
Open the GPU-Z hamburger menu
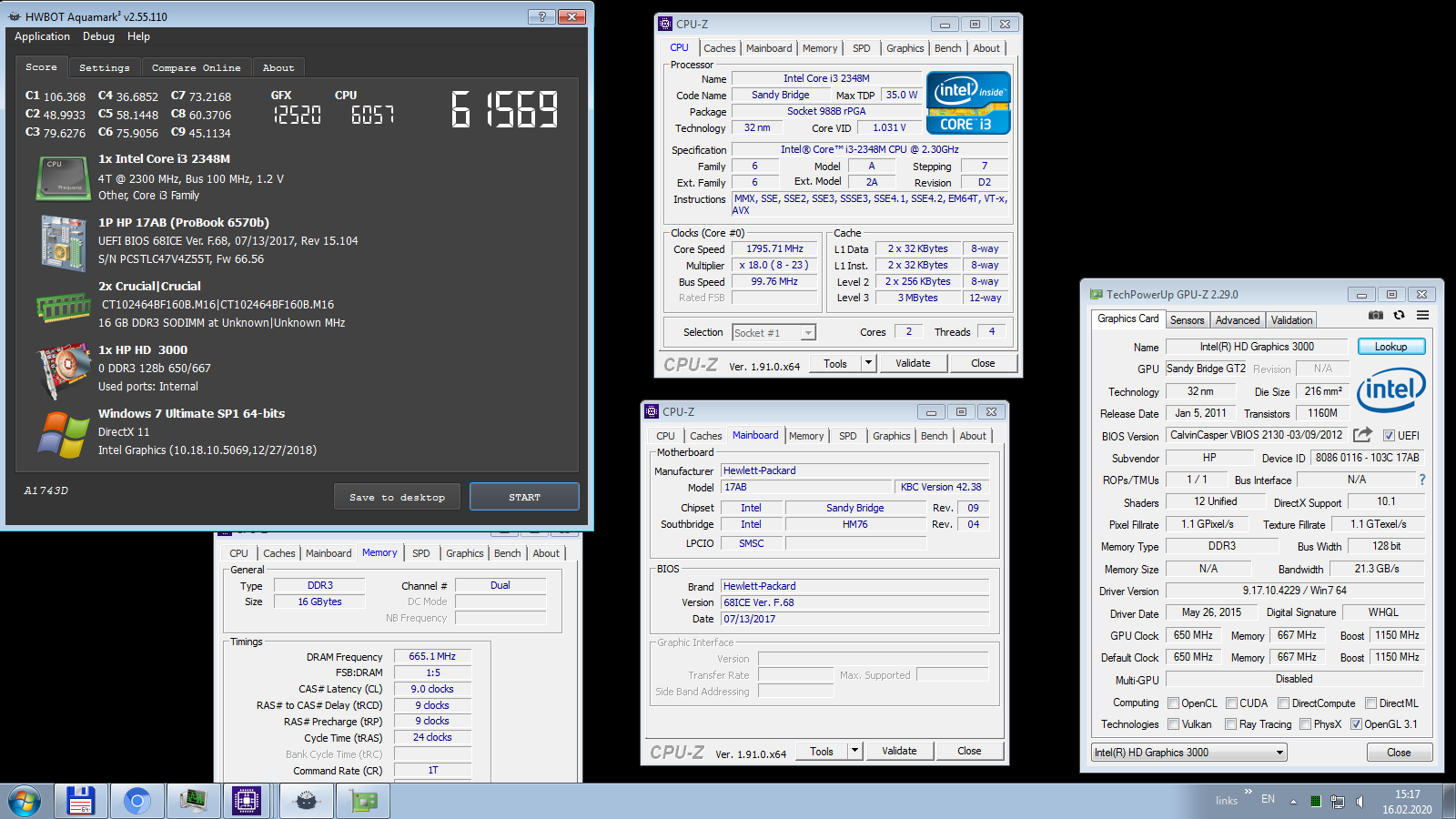(1422, 315)
